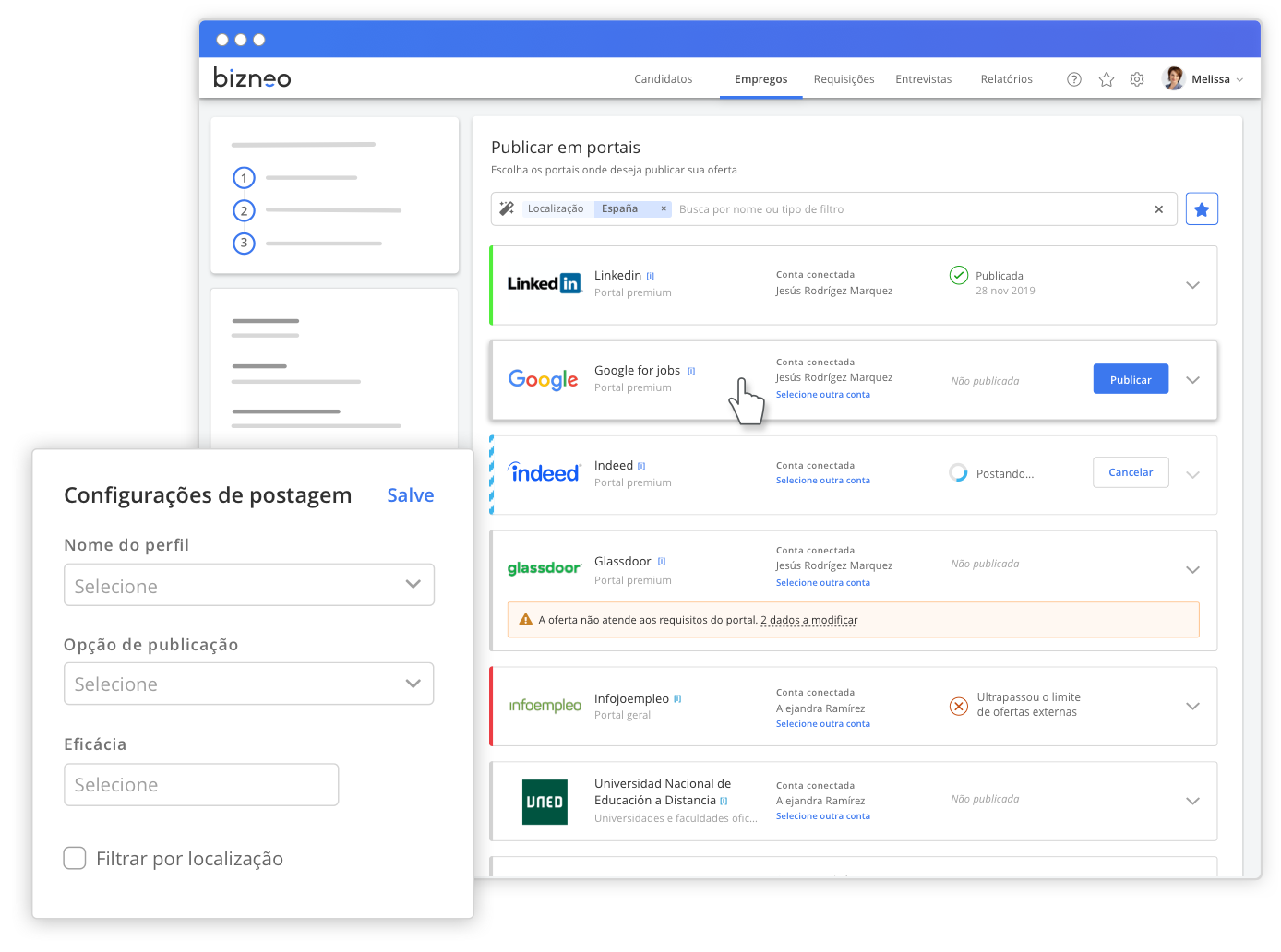This screenshot has height=952, width=1281.
Task: Open the Nome do perfil dropdown
Action: coord(249,585)
